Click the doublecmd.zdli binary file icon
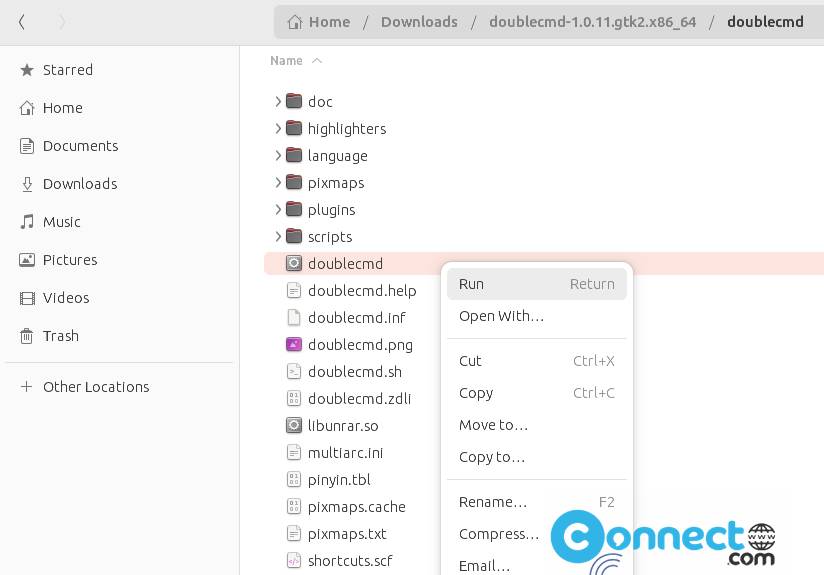The image size is (824, 575). point(294,398)
